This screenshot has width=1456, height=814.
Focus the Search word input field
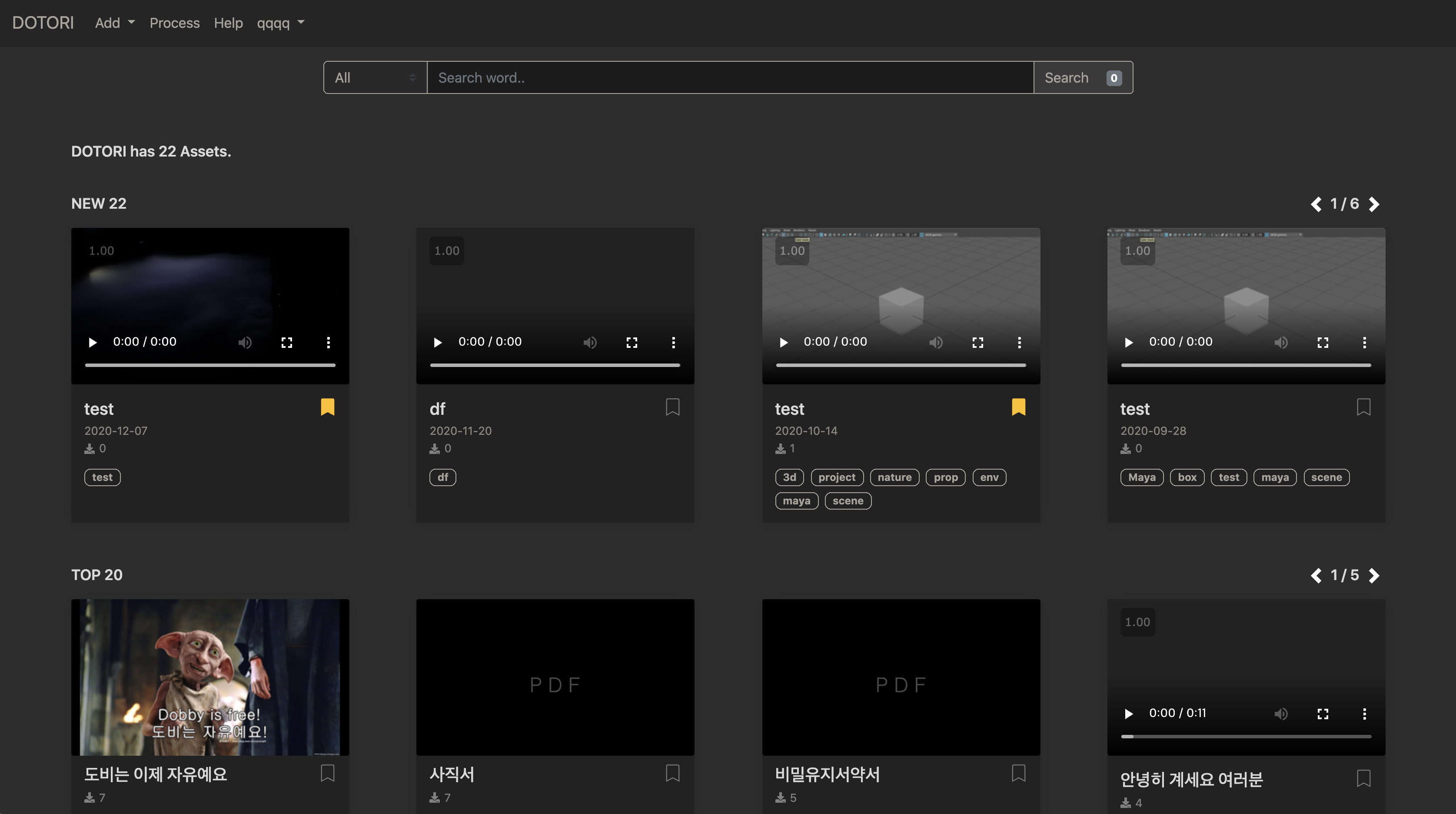(730, 77)
